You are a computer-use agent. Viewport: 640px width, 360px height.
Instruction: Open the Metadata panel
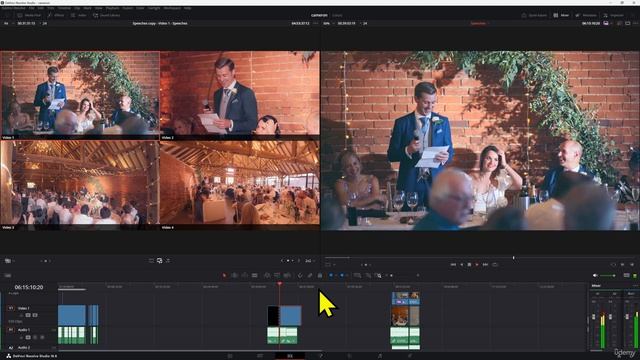(586, 15)
